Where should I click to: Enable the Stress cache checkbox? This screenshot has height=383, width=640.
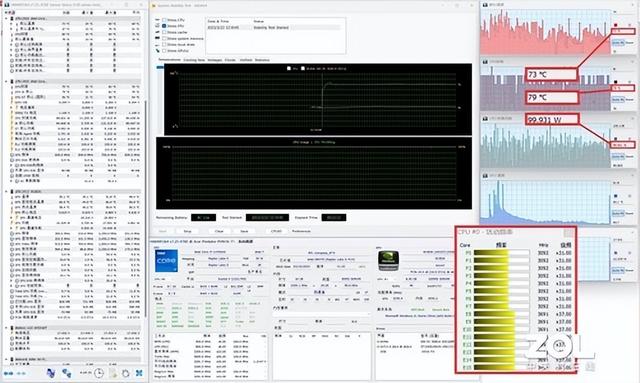[x=164, y=32]
